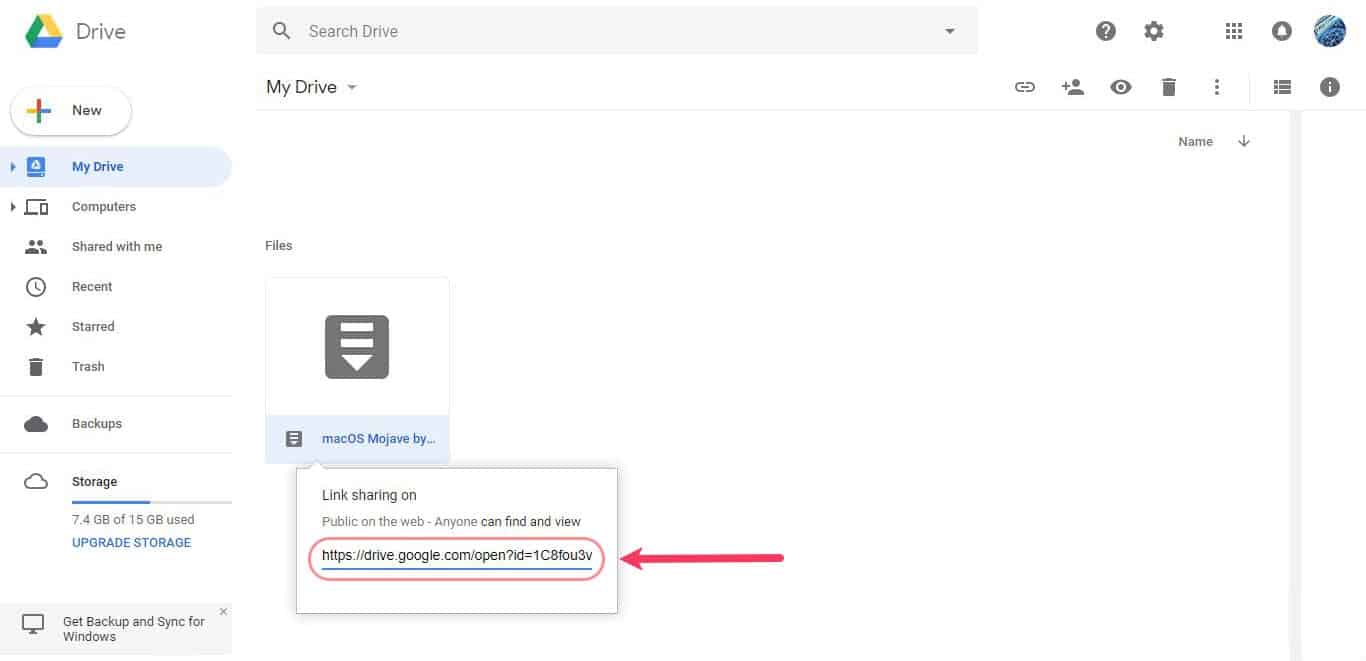Viewport: 1366px width, 661px height.
Task: Select the macOS Mojave file thumbnail
Action: [357, 347]
